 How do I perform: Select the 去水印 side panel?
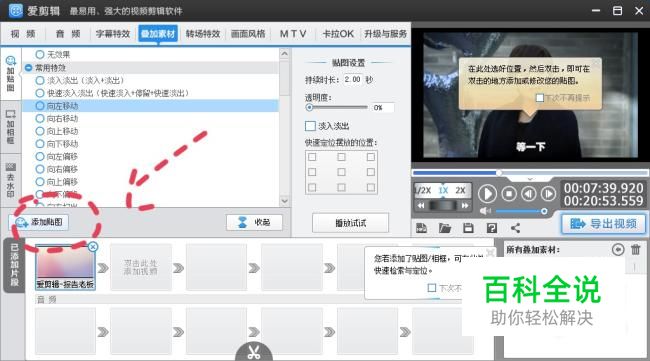[x=11, y=180]
